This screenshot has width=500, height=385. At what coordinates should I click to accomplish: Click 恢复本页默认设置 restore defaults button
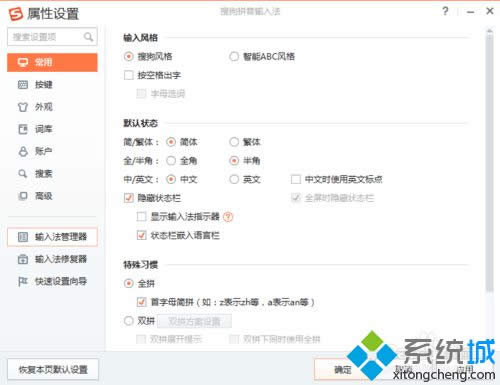pos(53,369)
